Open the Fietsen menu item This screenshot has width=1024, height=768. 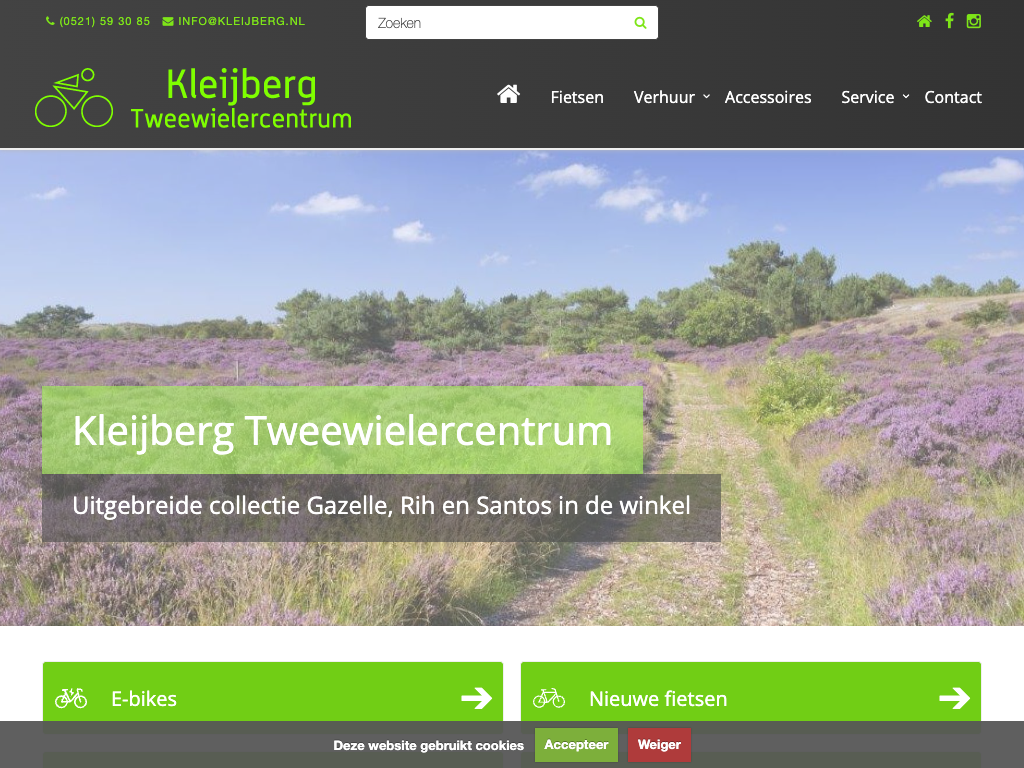(577, 97)
